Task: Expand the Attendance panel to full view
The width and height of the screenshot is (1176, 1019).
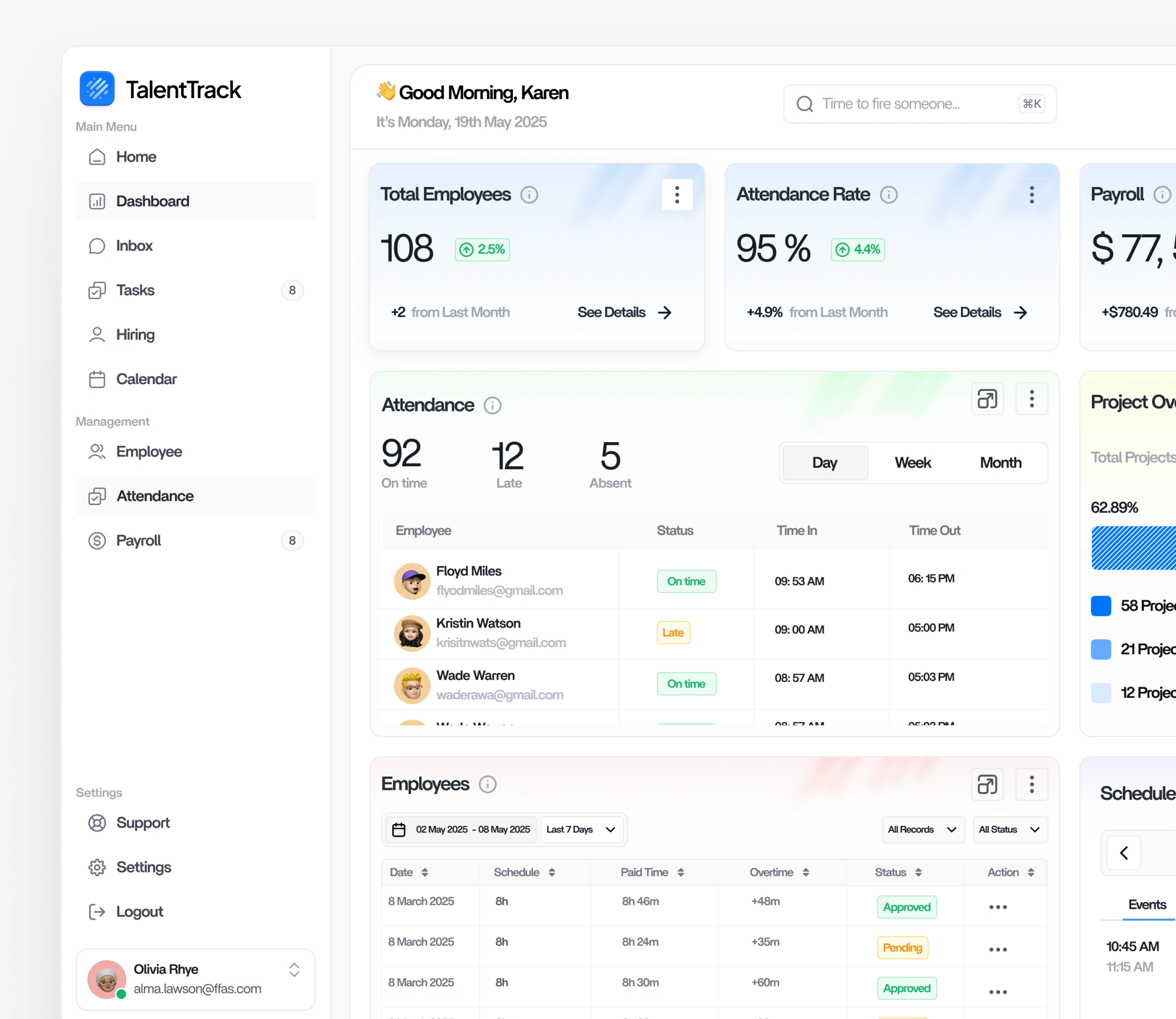Action: pyautogui.click(x=987, y=398)
